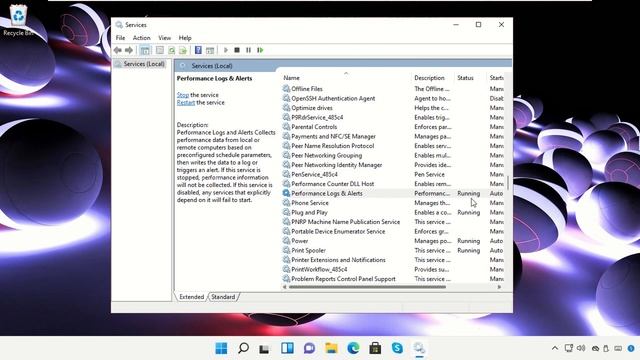This screenshot has height=360, width=640.
Task: Open Microsoft Store from the taskbar
Action: click(x=375, y=348)
